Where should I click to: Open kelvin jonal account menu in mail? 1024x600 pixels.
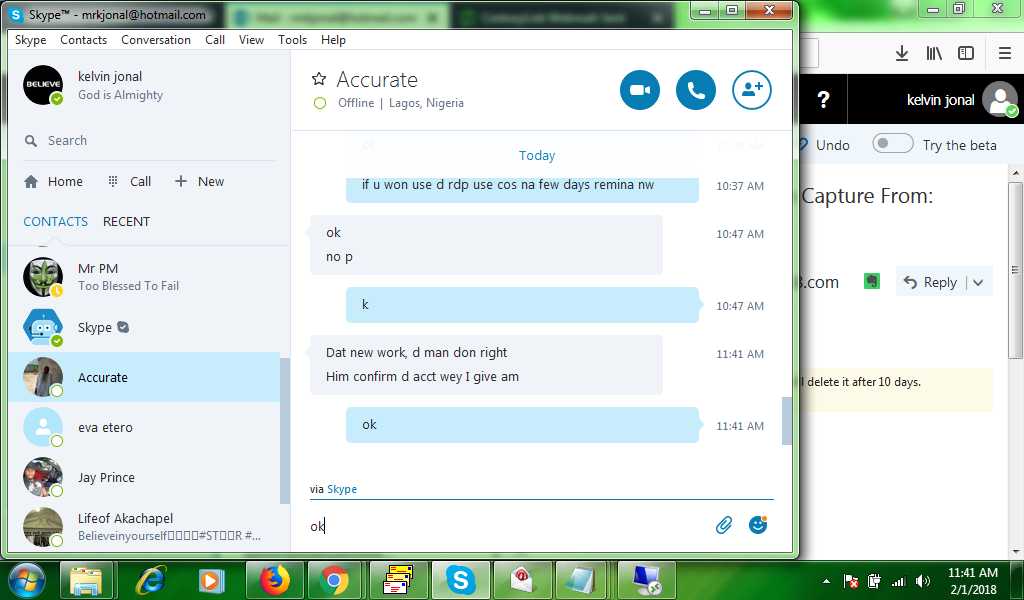point(961,100)
